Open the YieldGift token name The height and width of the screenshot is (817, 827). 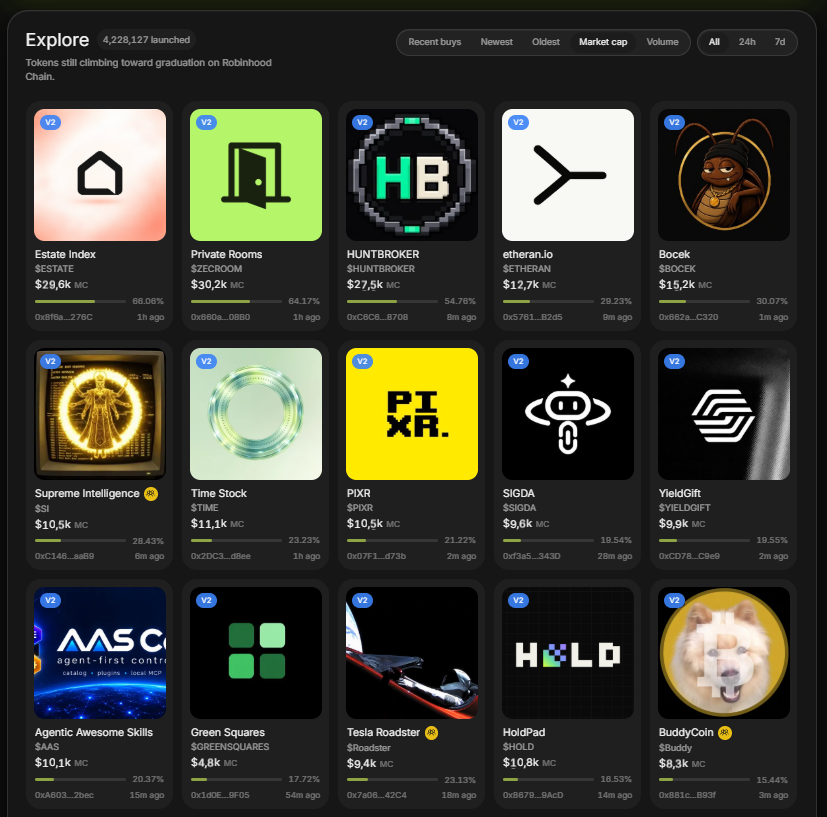pos(679,493)
